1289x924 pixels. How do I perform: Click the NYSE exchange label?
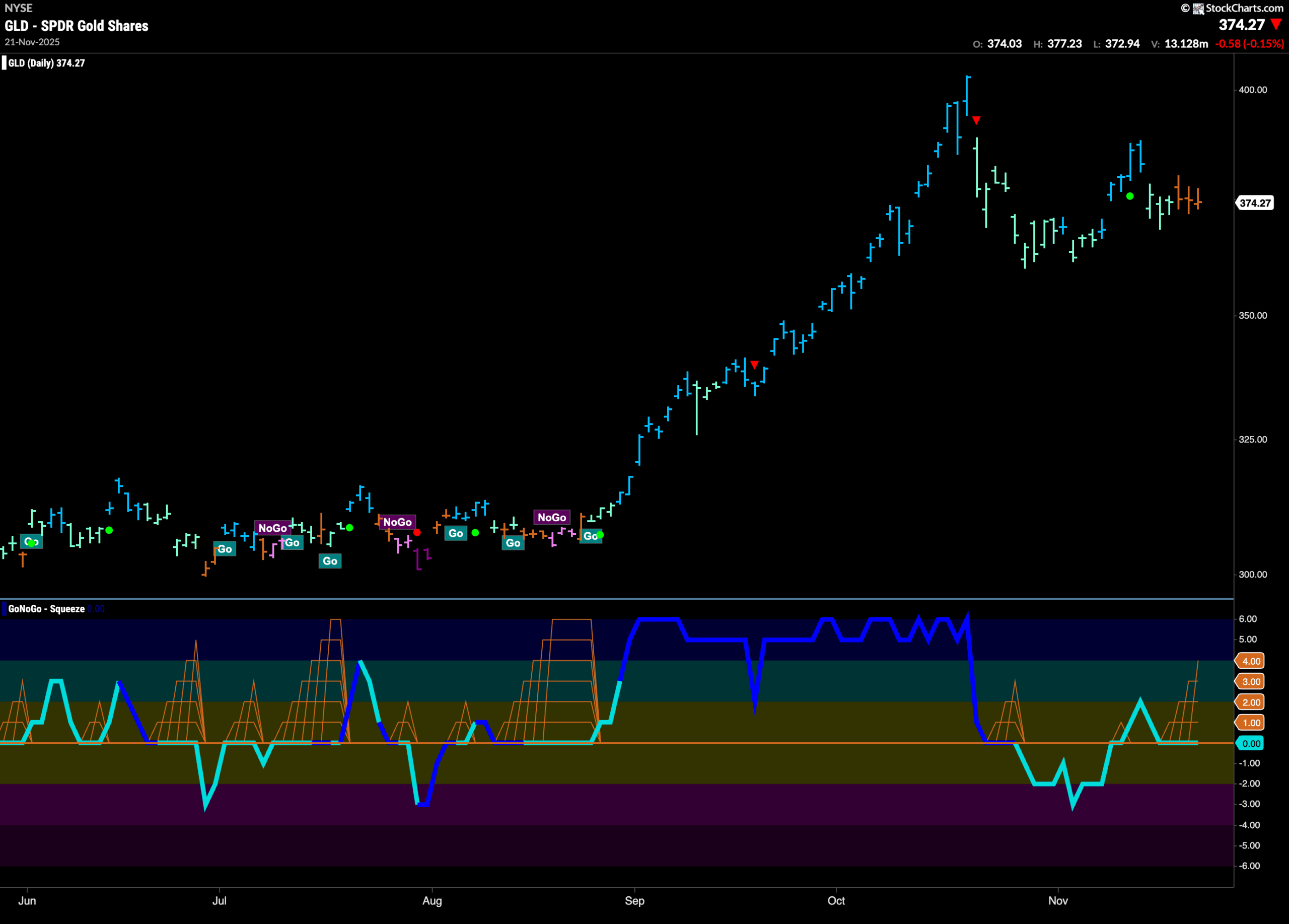point(19,8)
